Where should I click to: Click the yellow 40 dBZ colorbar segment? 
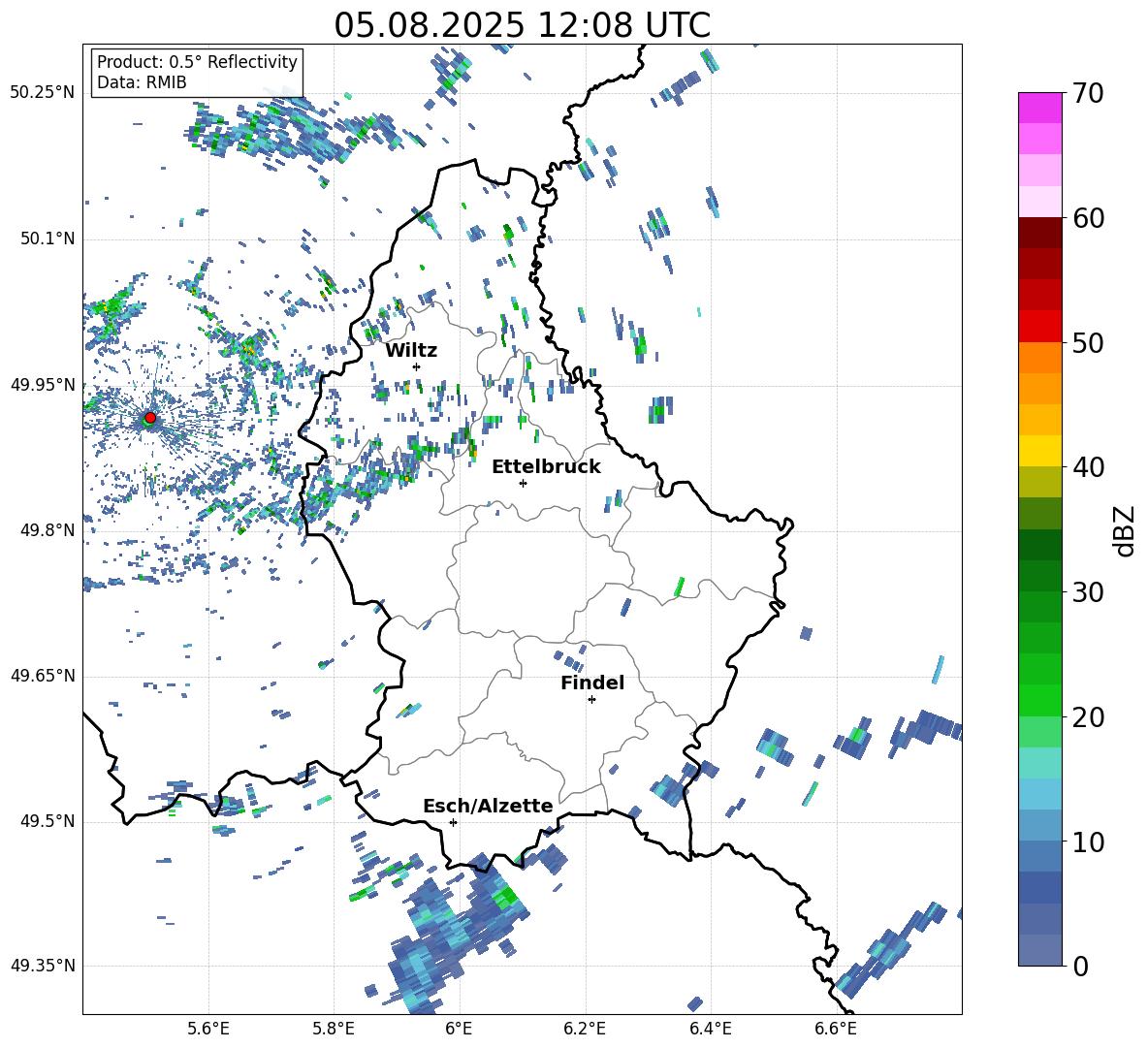pos(1039,451)
